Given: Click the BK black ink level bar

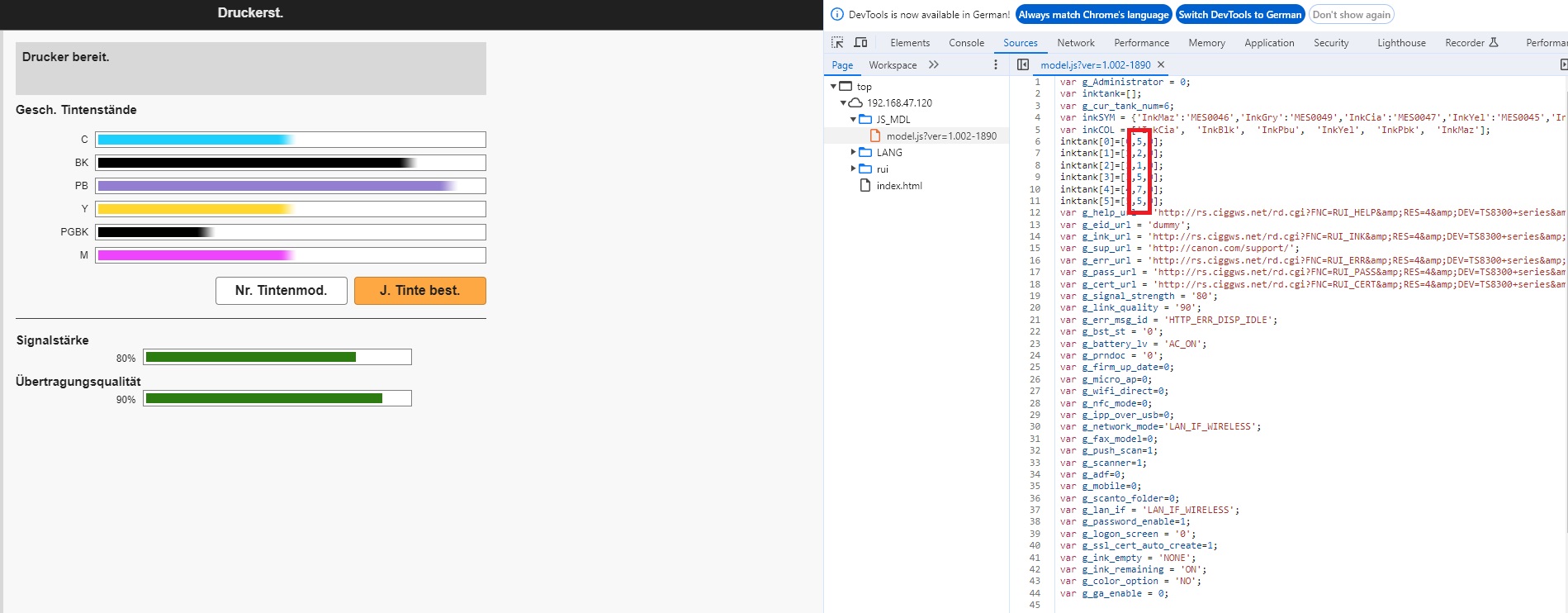Looking at the screenshot, I should pyautogui.click(x=290, y=163).
